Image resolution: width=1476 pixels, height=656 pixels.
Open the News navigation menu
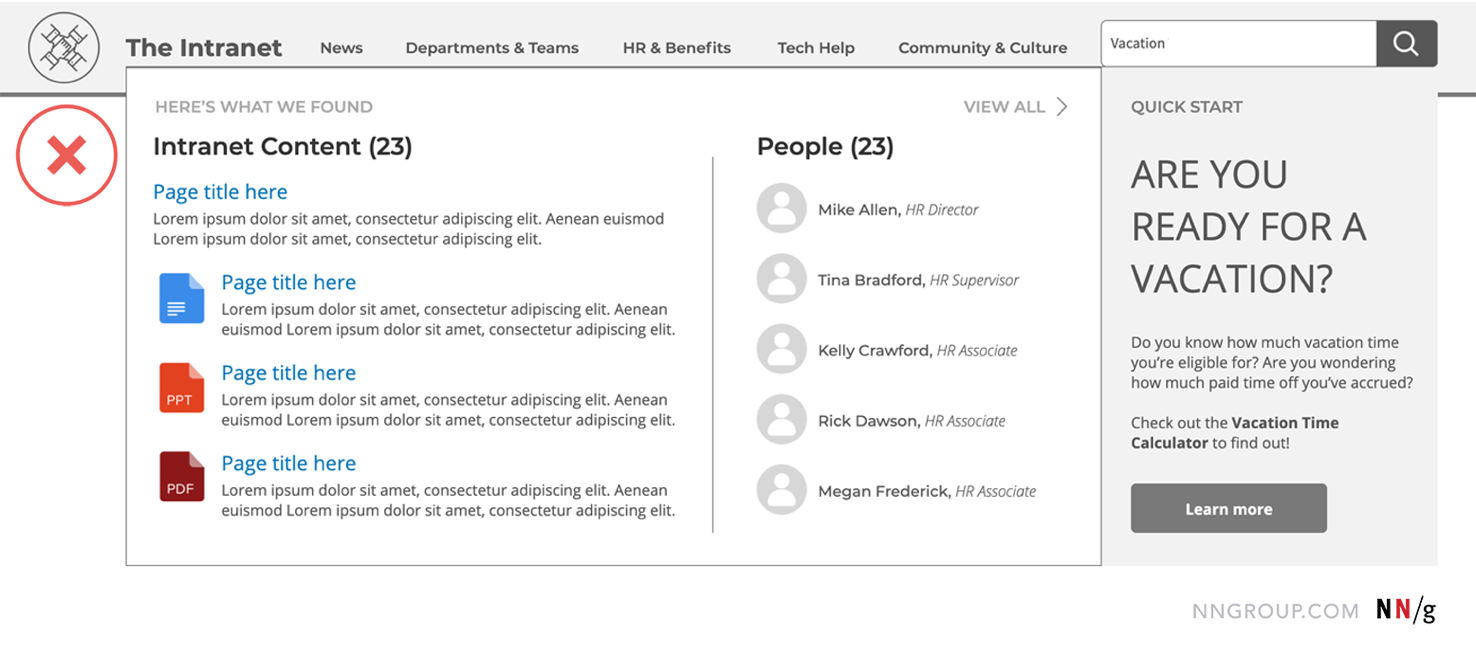(x=341, y=47)
